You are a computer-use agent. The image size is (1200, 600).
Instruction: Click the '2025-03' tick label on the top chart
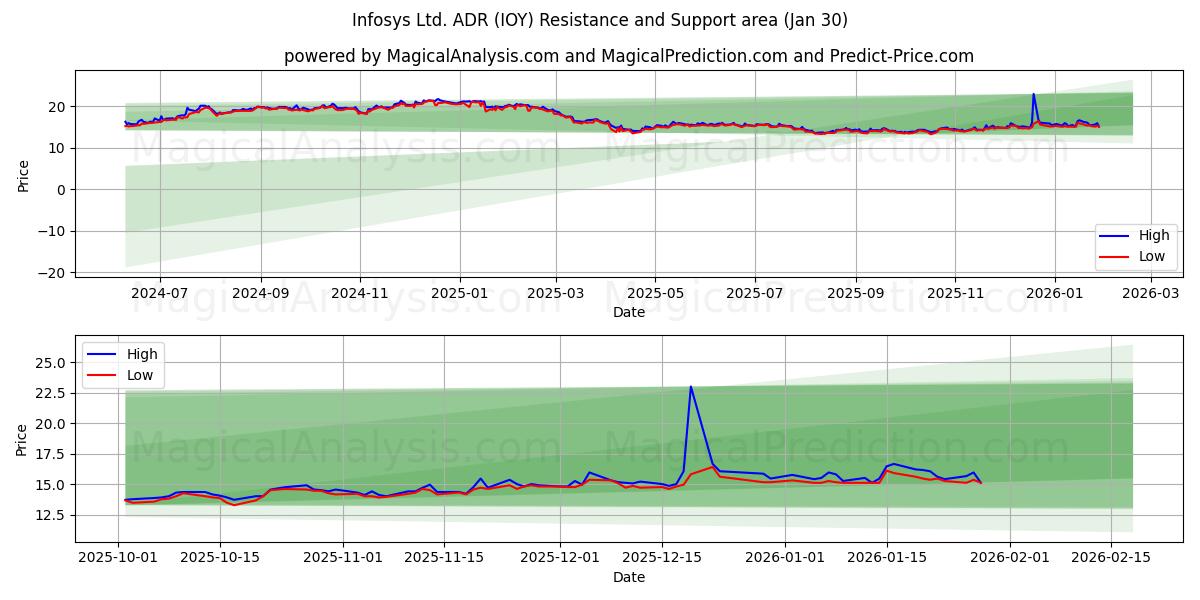point(557,294)
